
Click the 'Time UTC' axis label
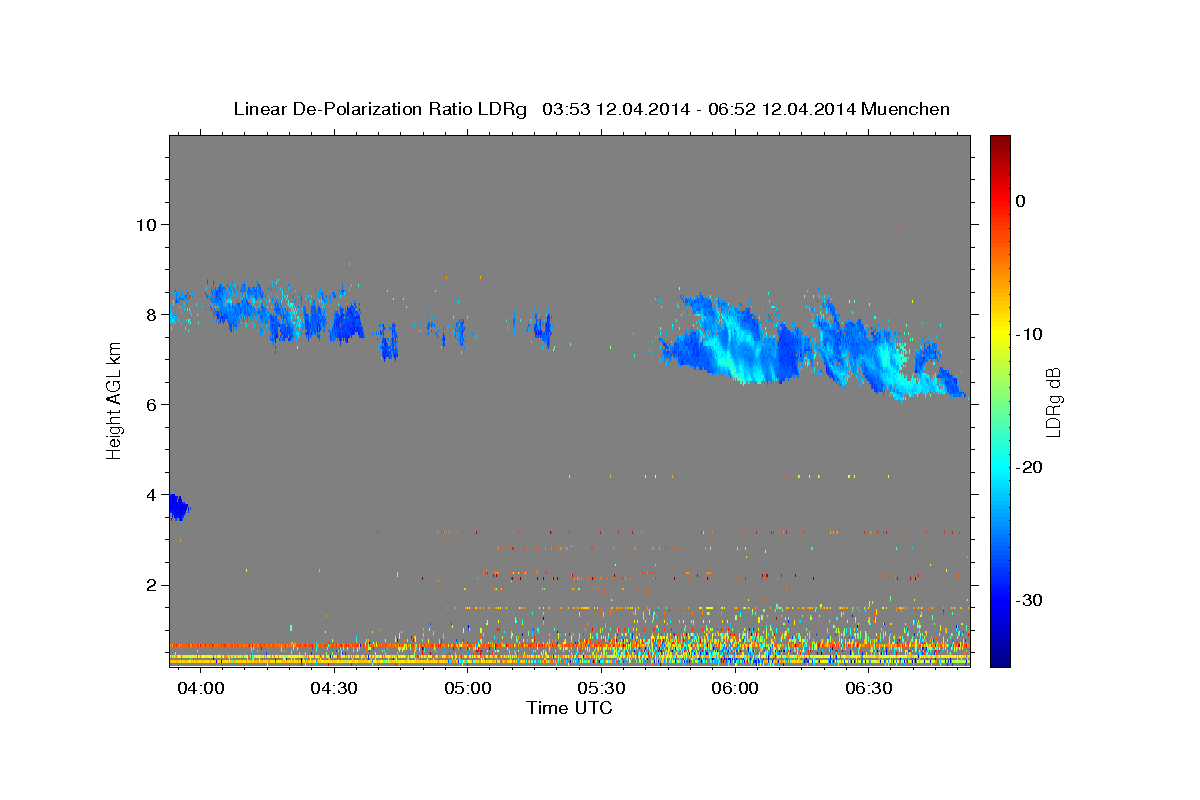(x=569, y=708)
